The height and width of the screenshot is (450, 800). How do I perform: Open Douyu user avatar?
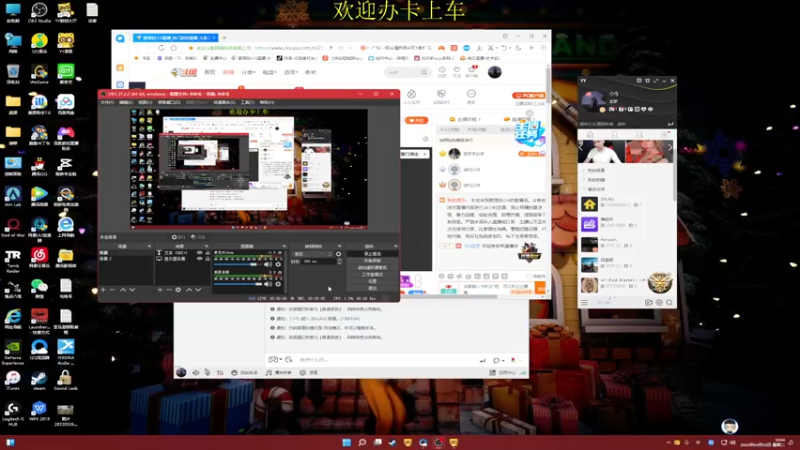494,72
